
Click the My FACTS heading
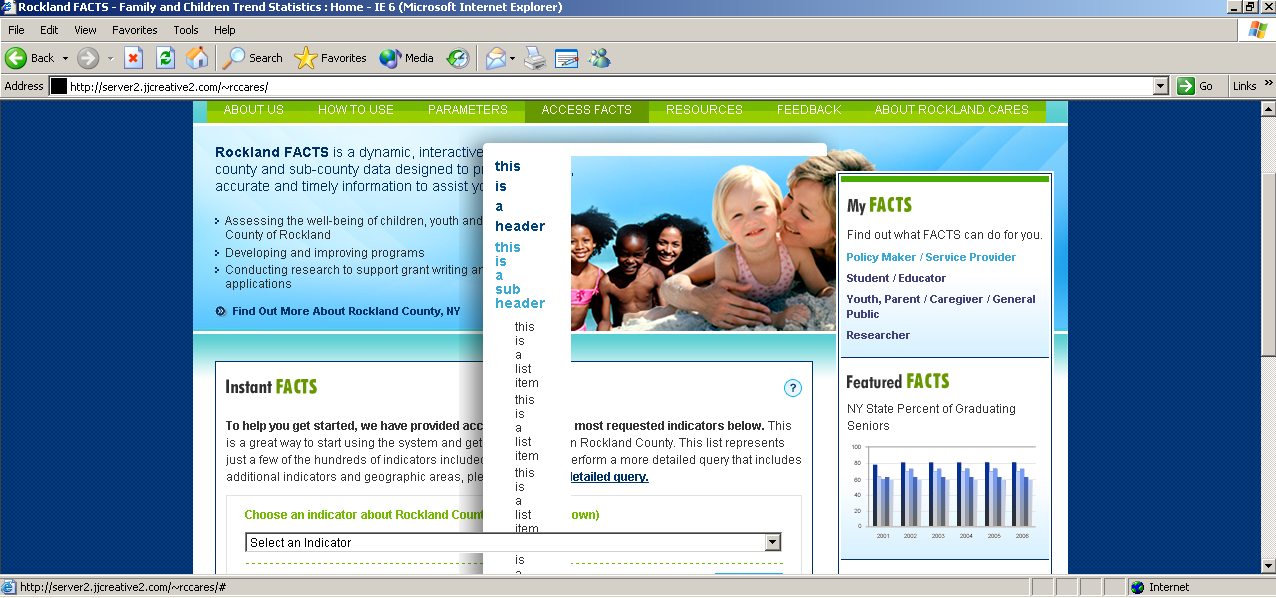879,205
